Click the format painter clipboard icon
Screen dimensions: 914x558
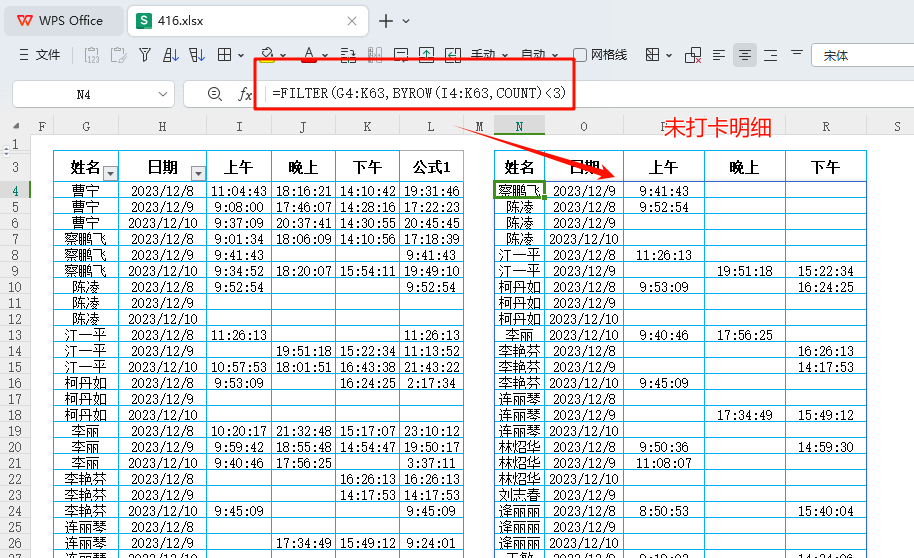pos(118,55)
